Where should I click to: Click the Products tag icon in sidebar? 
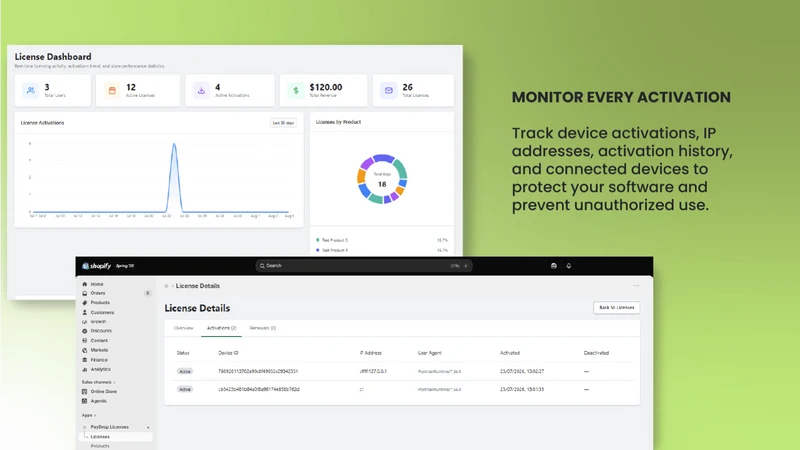coord(85,303)
